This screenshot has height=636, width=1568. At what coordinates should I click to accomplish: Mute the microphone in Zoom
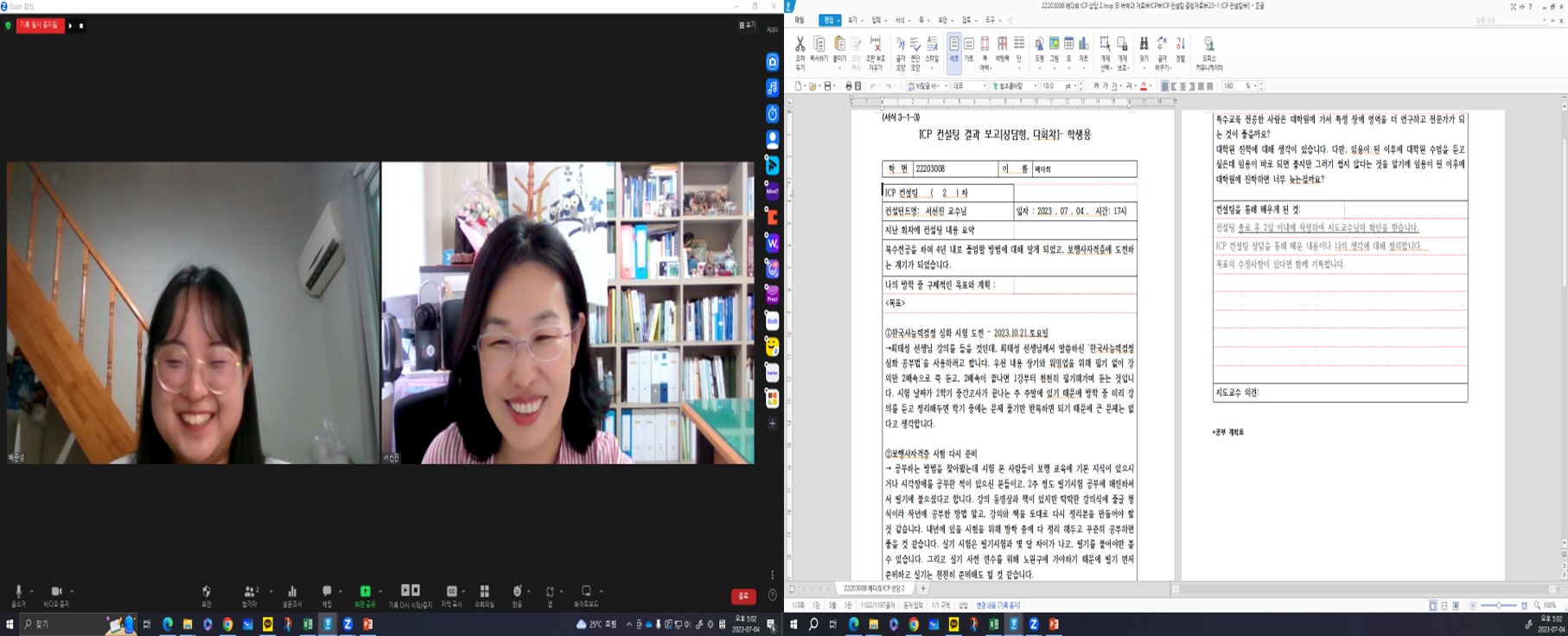18,592
